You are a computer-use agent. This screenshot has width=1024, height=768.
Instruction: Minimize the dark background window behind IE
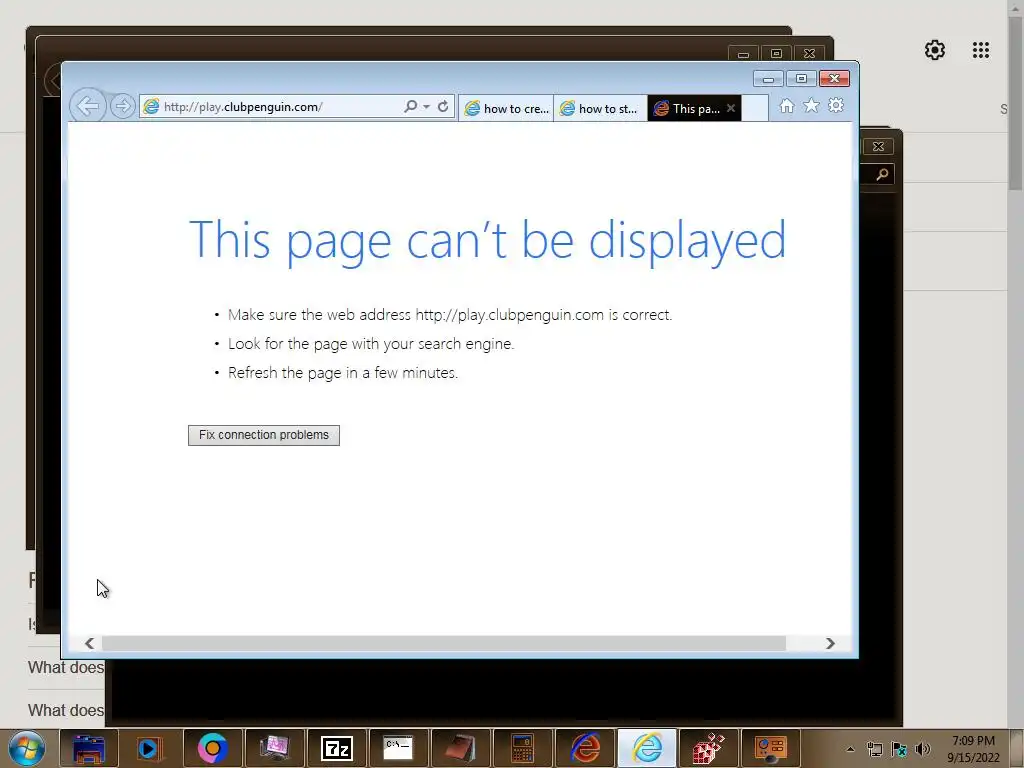[x=743, y=54]
